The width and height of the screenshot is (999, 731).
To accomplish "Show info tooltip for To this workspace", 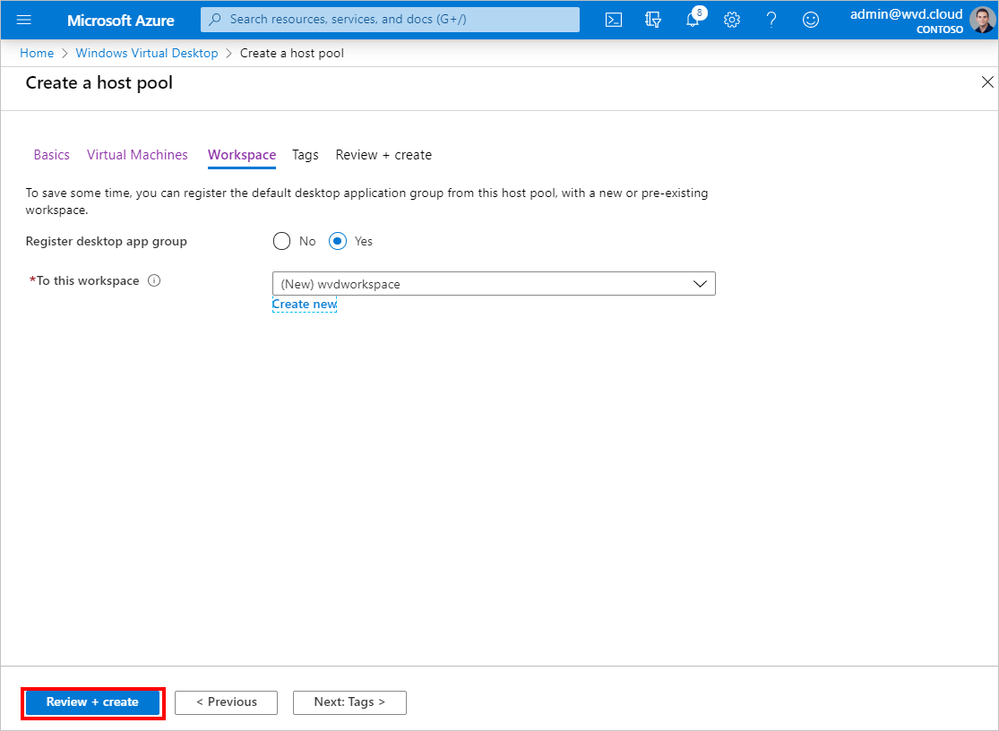I will 154,280.
